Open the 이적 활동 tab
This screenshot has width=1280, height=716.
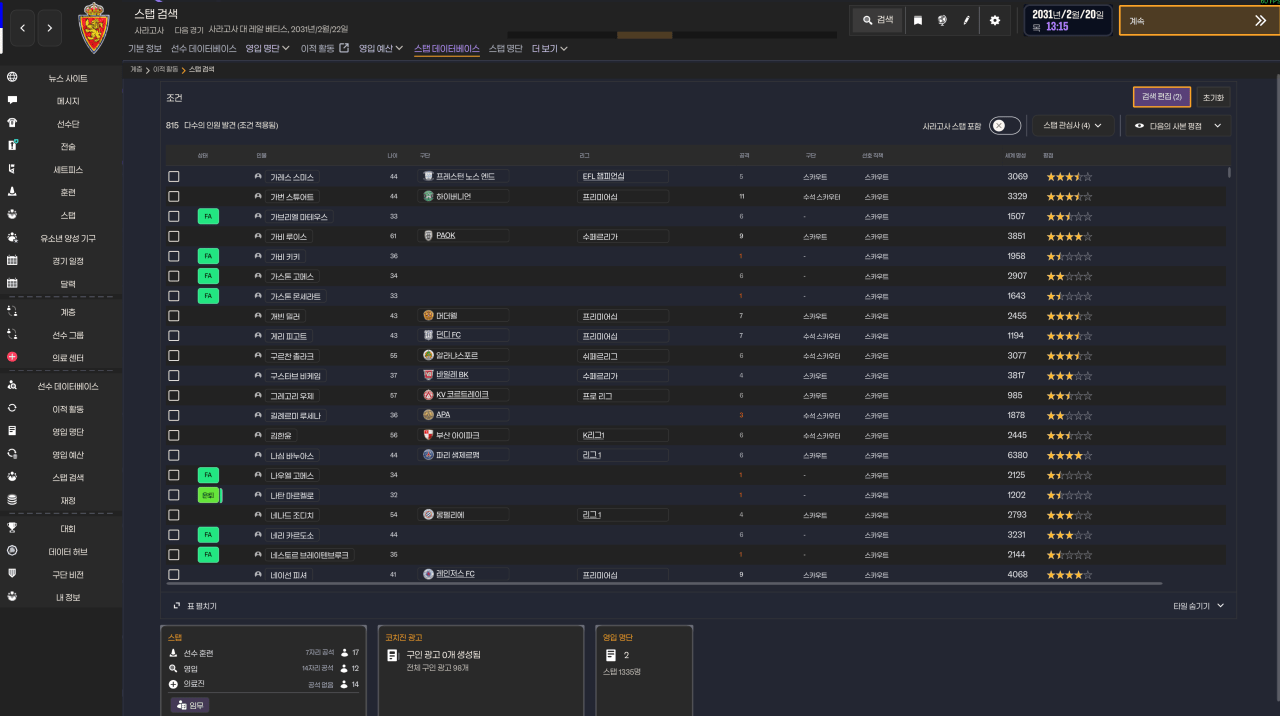(x=325, y=48)
